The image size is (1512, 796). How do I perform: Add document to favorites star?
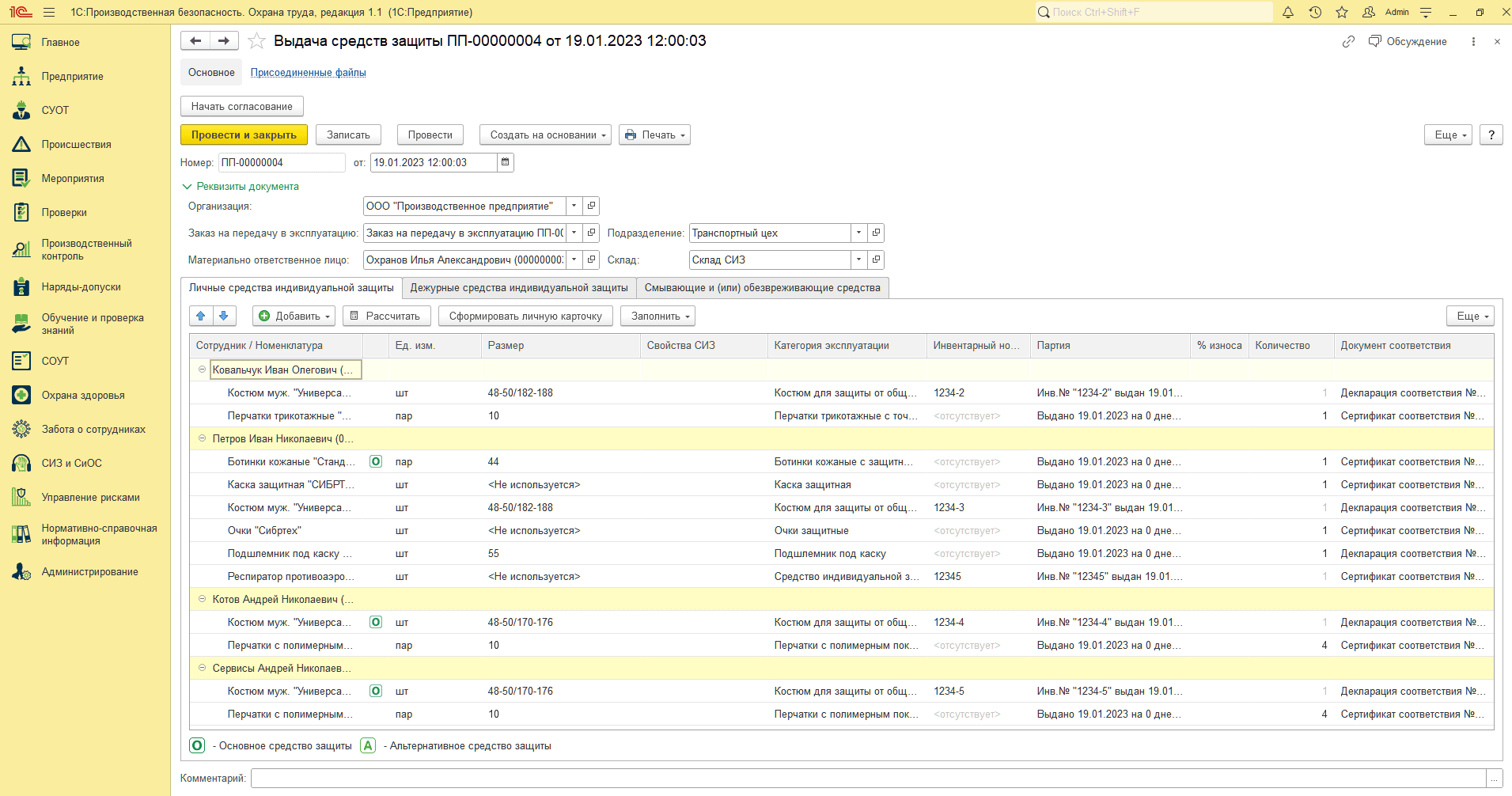(x=256, y=41)
